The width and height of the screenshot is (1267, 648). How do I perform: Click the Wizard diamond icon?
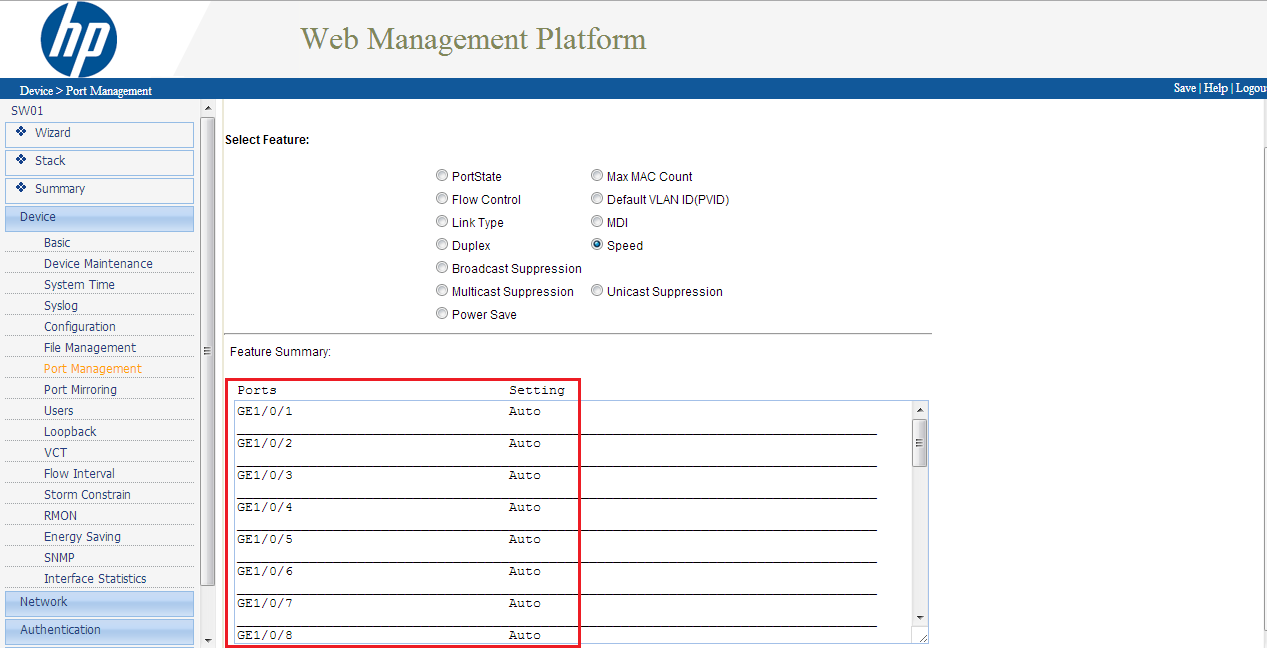click(x=21, y=132)
